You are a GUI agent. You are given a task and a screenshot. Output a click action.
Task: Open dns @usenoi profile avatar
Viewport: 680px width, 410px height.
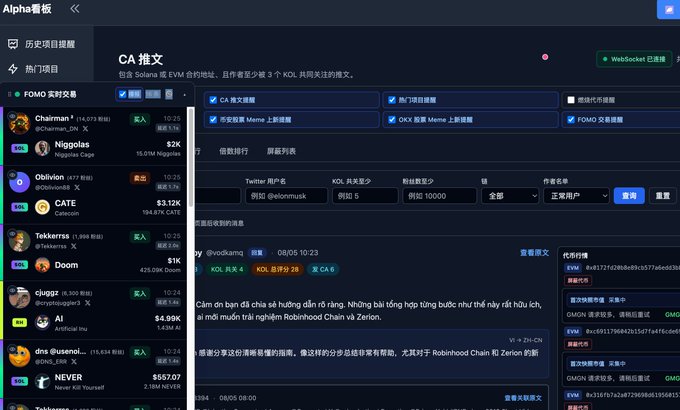pyautogui.click(x=20, y=357)
